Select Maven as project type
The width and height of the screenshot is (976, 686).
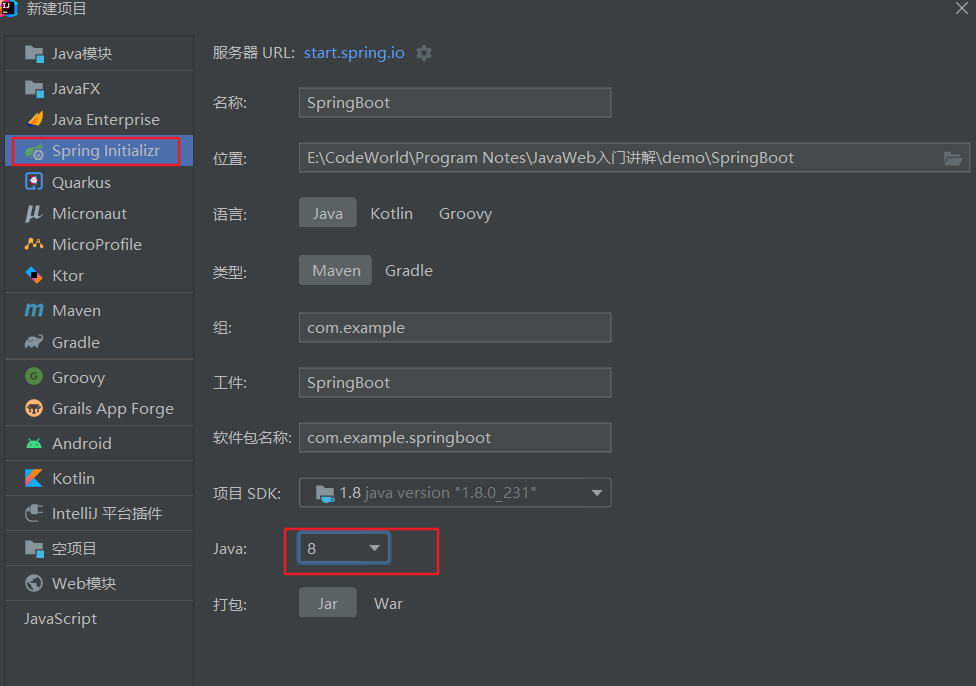coord(336,270)
